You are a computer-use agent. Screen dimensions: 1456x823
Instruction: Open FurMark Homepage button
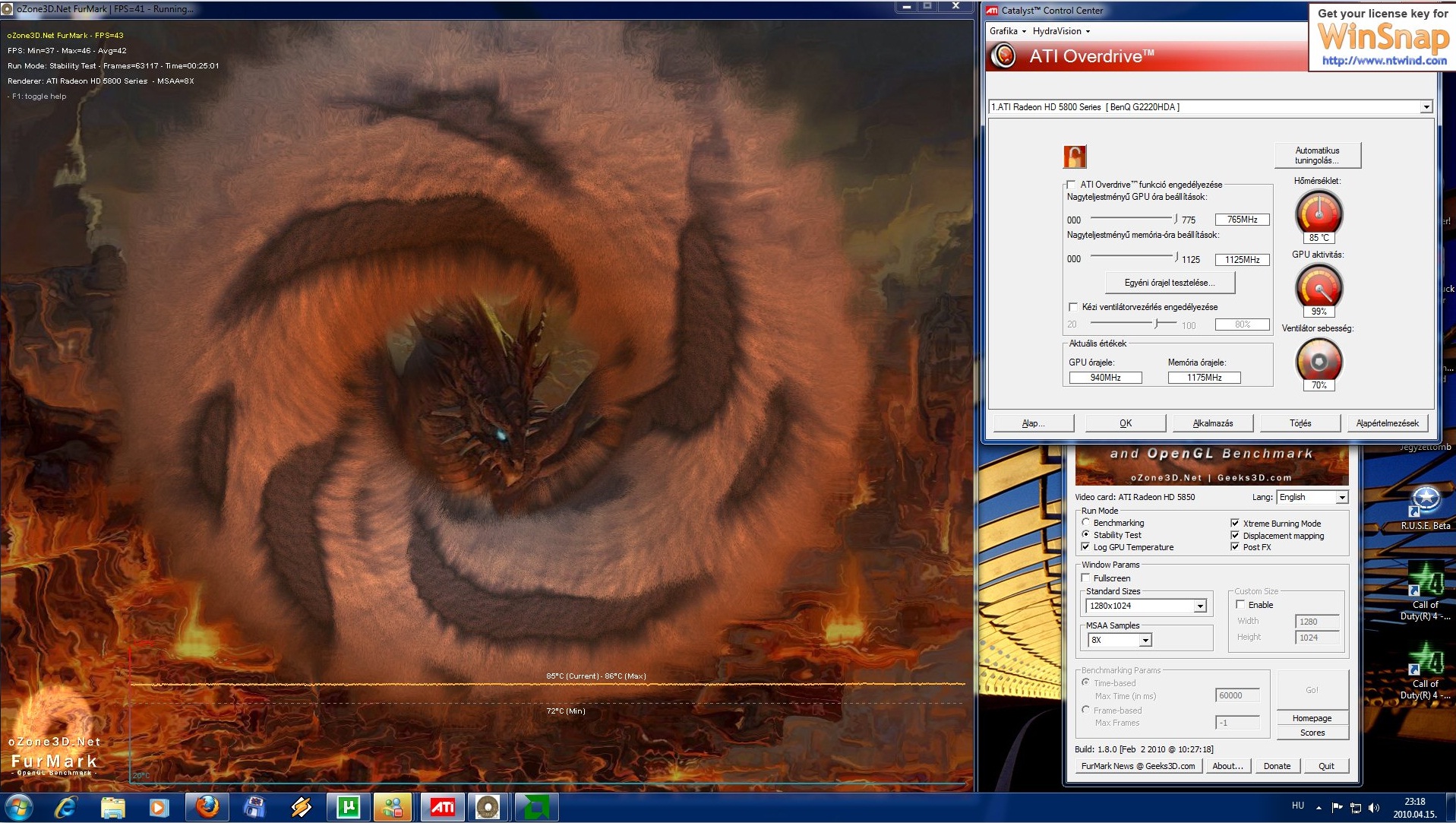tap(1312, 718)
